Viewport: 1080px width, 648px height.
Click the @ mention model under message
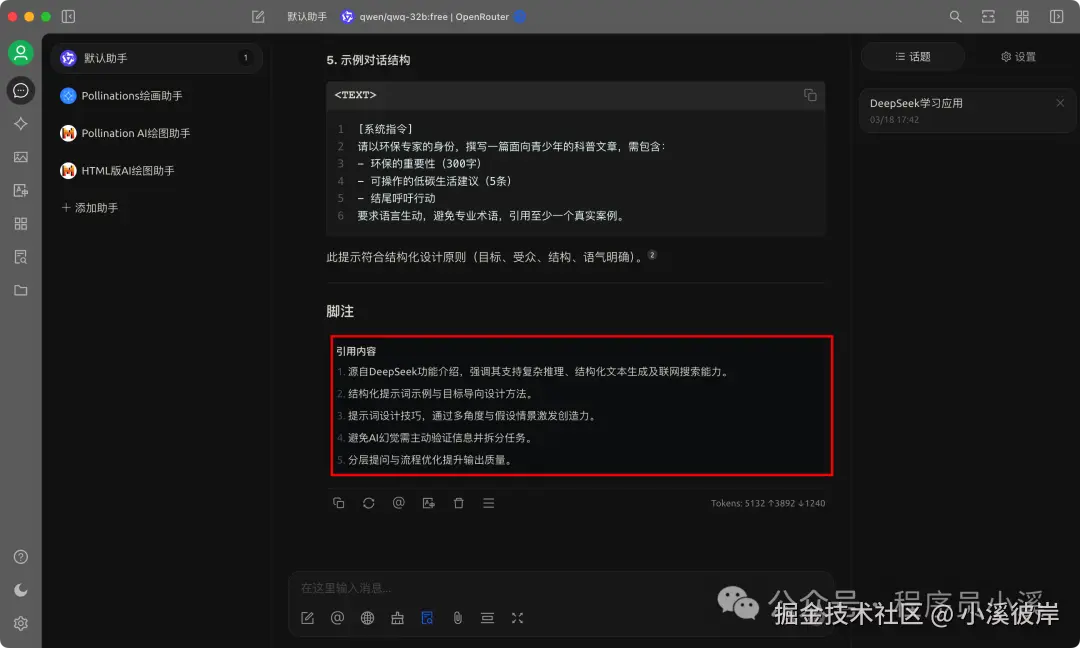pyautogui.click(x=398, y=503)
